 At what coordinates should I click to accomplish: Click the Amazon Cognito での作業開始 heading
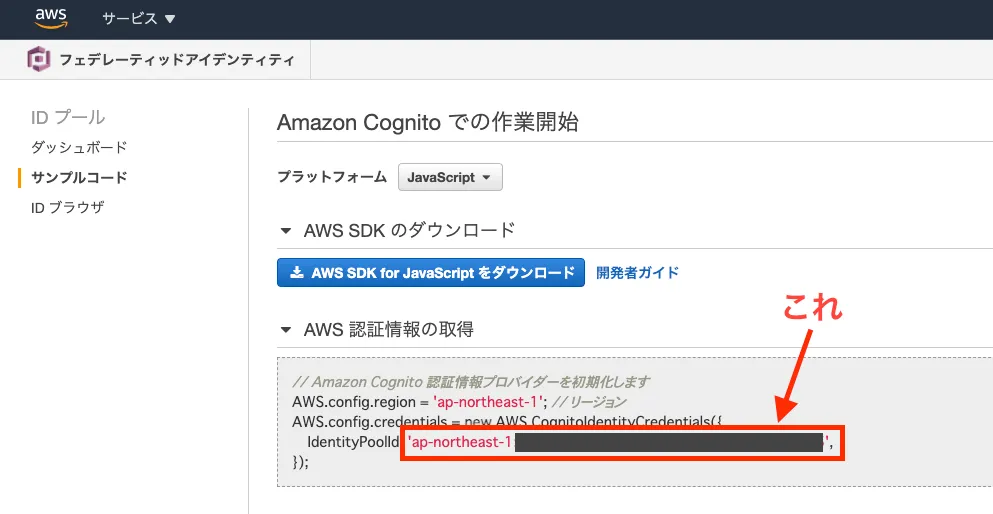[x=427, y=122]
